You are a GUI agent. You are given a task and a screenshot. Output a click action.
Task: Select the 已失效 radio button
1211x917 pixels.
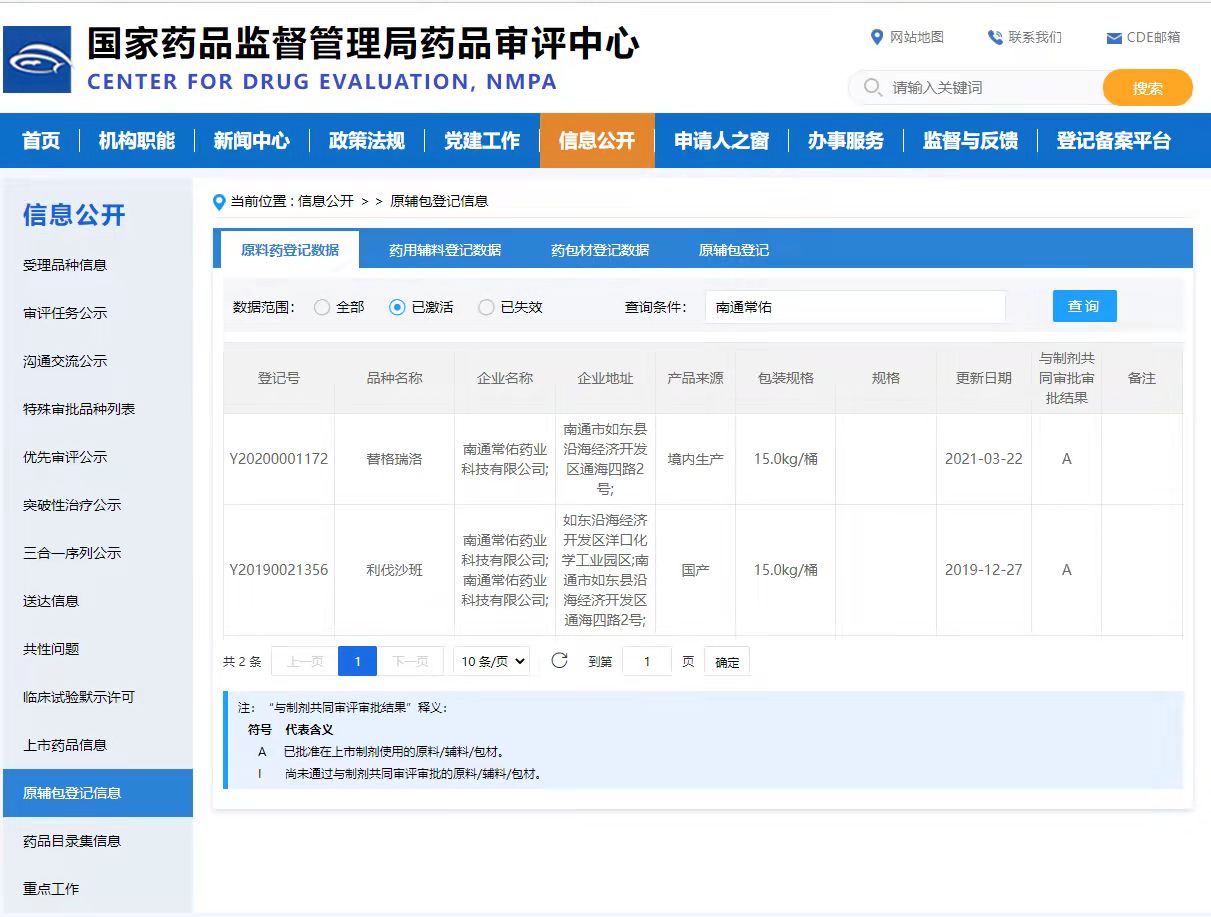[x=486, y=307]
